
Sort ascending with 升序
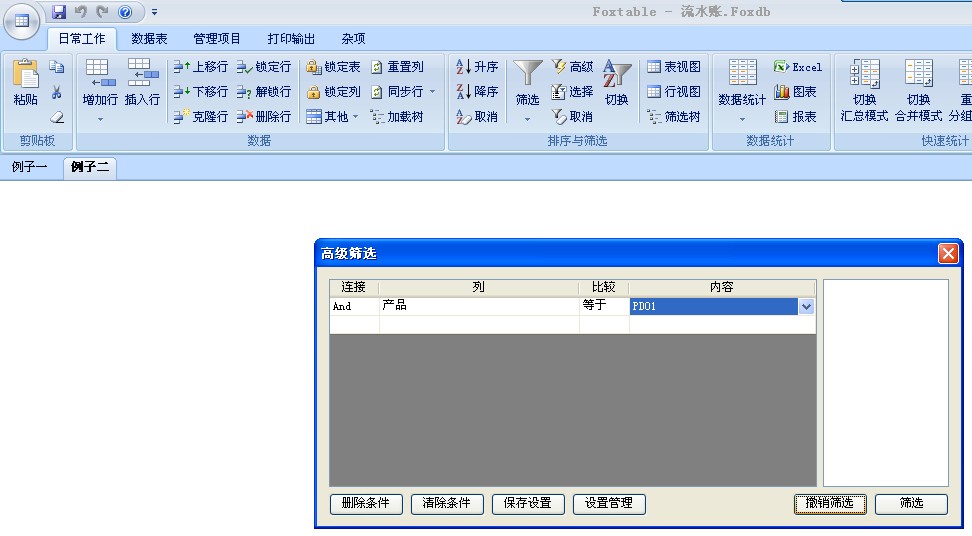(477, 67)
